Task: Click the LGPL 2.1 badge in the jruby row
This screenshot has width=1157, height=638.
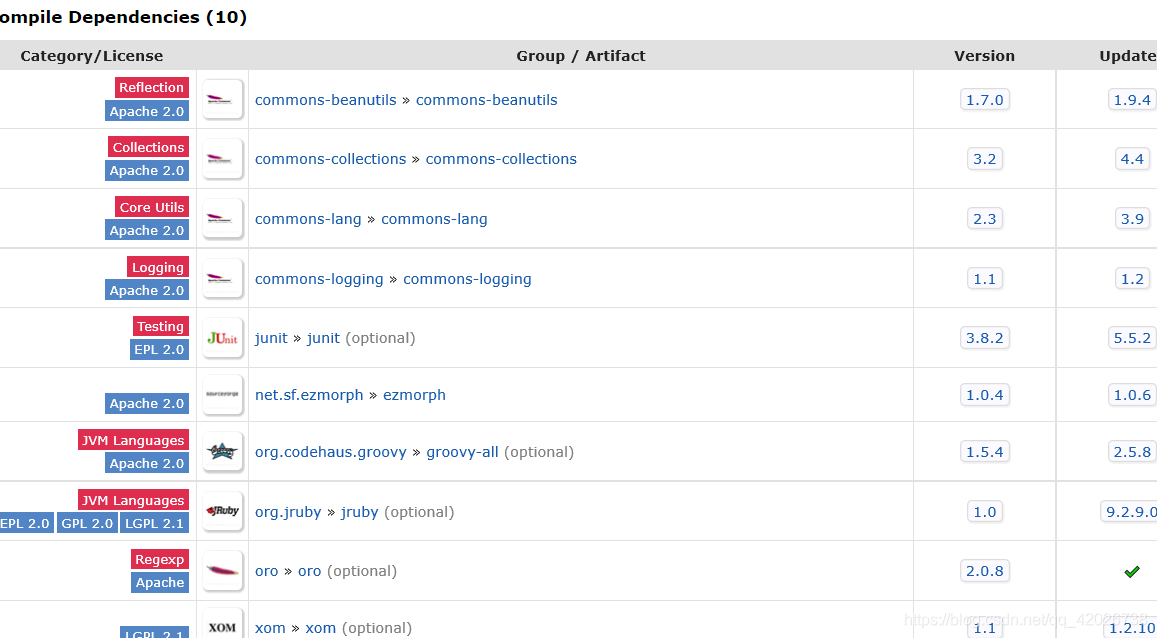Action: point(155,523)
